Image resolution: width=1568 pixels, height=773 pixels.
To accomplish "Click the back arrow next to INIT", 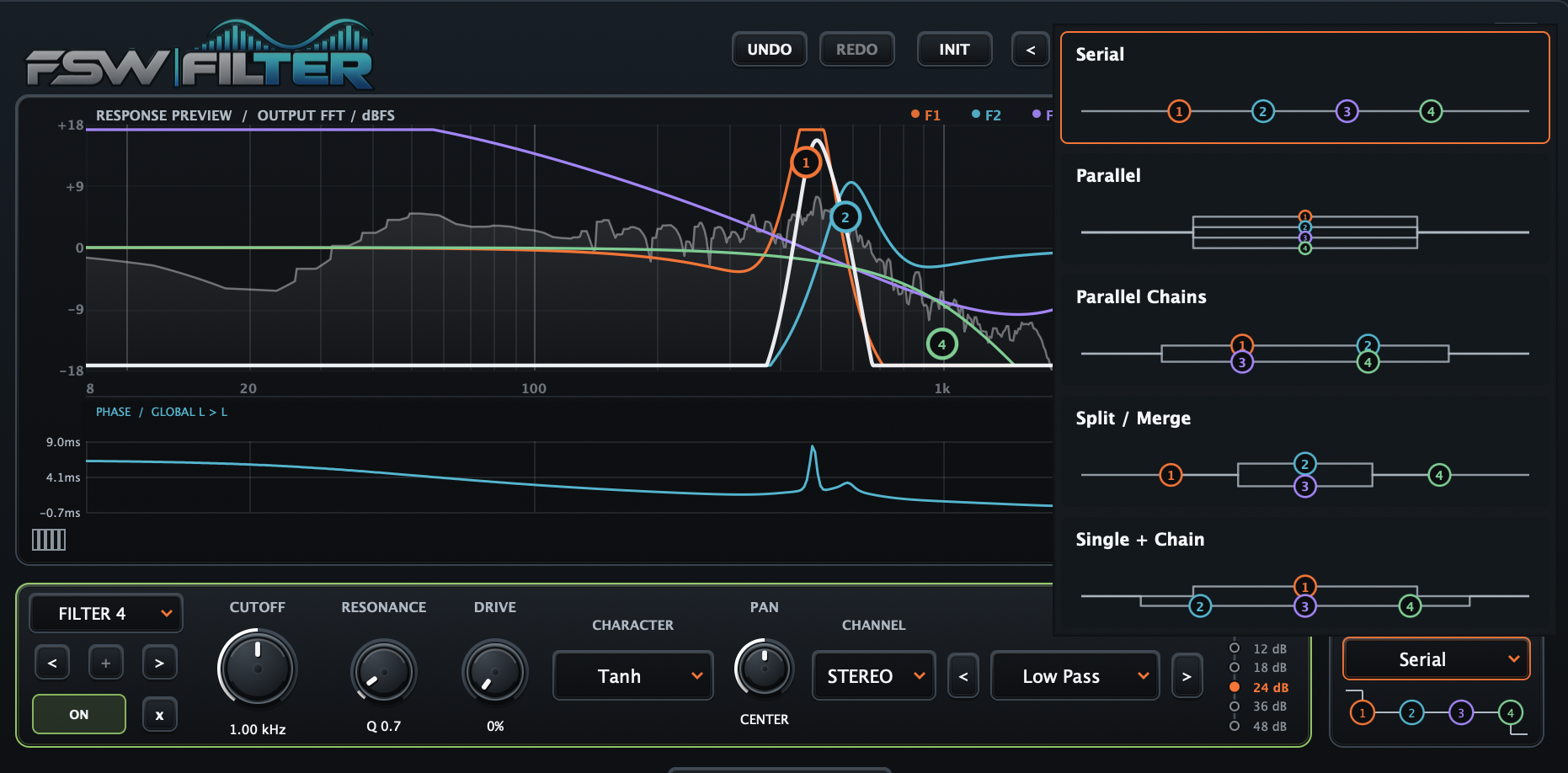I will click(1031, 50).
